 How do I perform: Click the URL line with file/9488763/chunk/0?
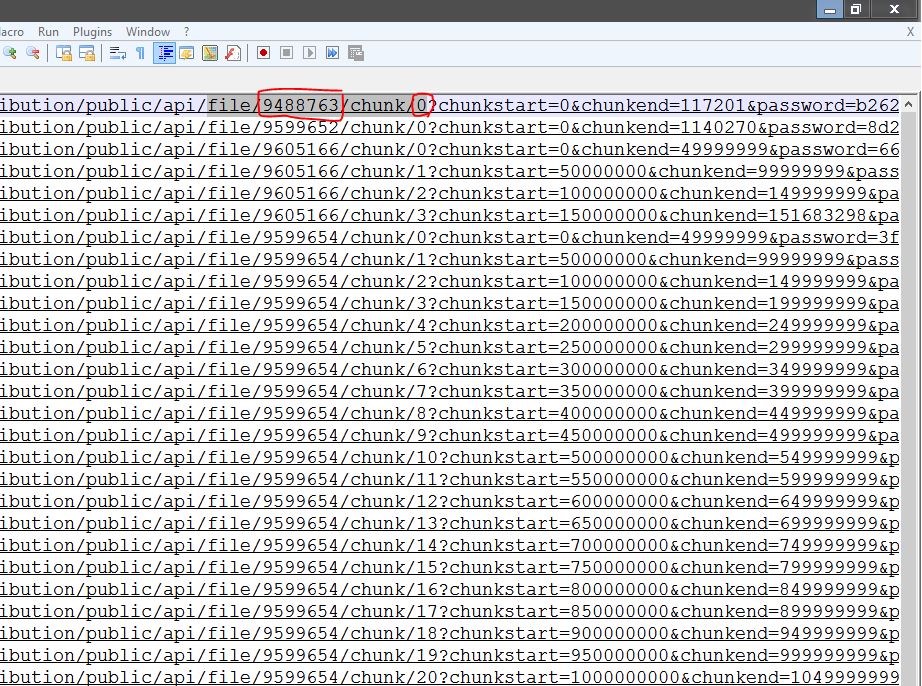(450, 106)
